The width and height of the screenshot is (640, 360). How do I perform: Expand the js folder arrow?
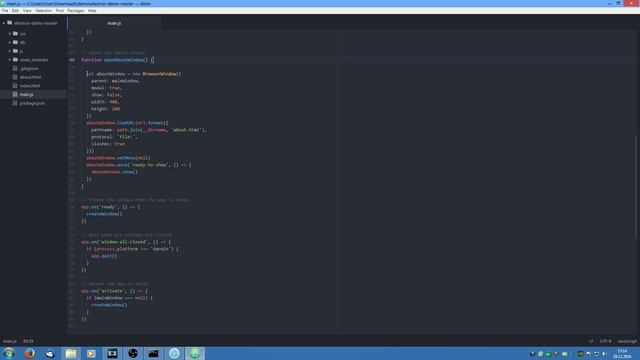(10, 51)
